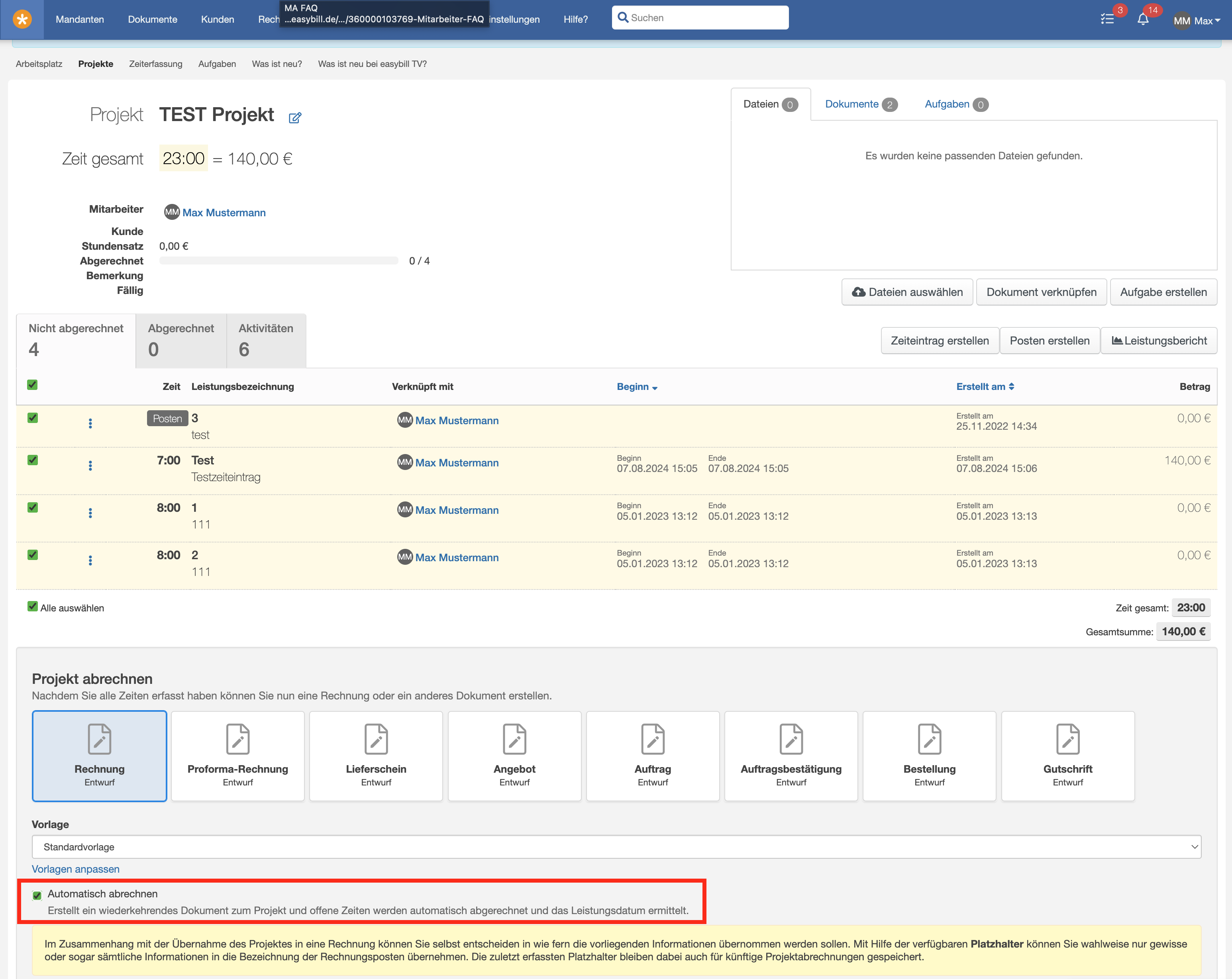Click the Bestellung document icon
The image size is (1232, 979).
(x=930, y=738)
